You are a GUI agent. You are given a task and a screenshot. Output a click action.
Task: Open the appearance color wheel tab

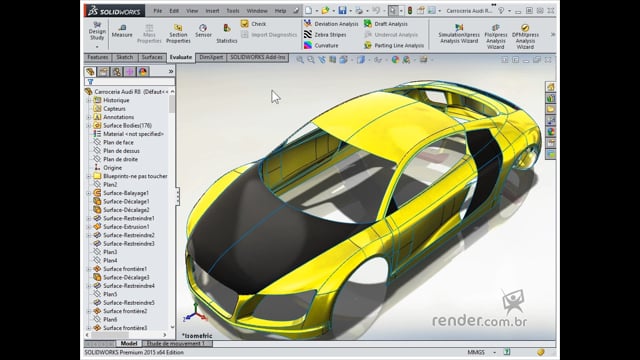click(143, 72)
